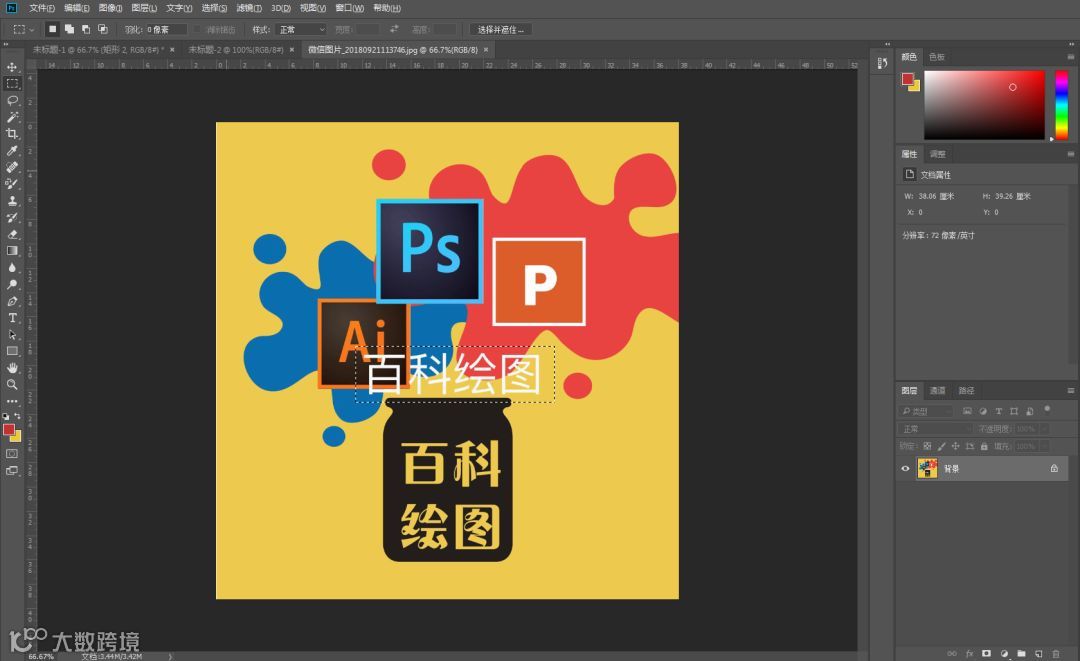1080x661 pixels.
Task: Select the Move tool
Action: (x=12, y=67)
